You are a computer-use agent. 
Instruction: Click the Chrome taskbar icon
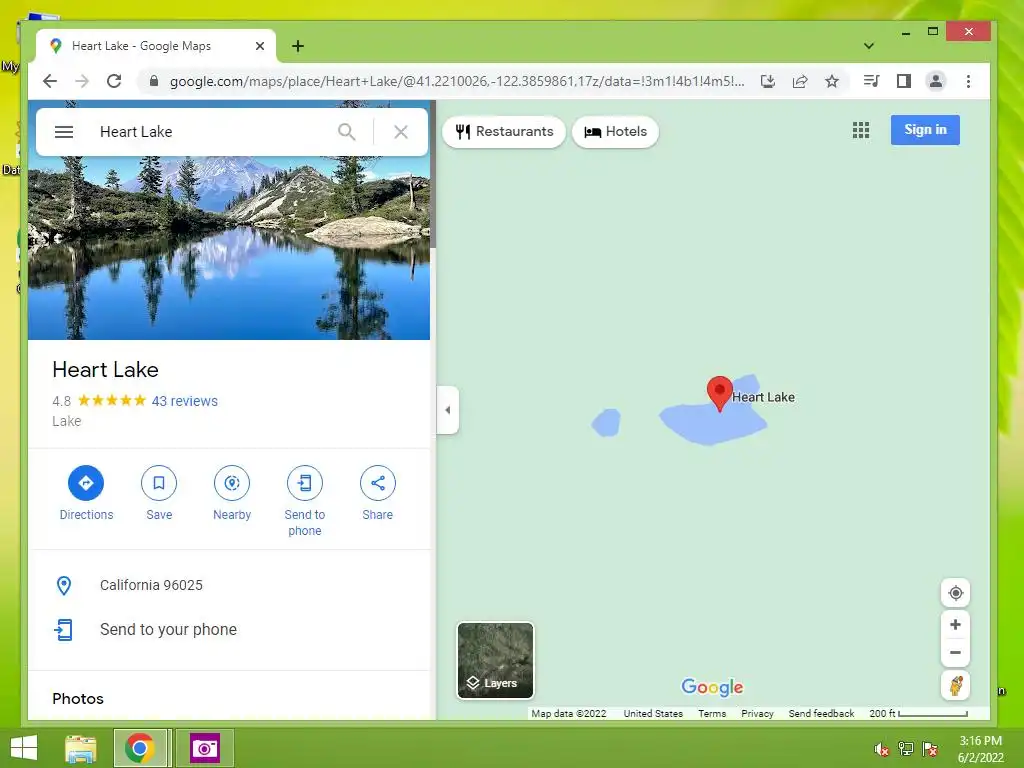140,748
